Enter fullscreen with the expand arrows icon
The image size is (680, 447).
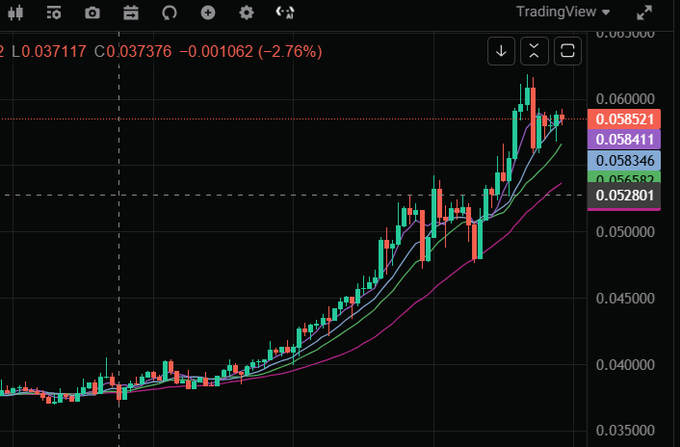(x=644, y=13)
